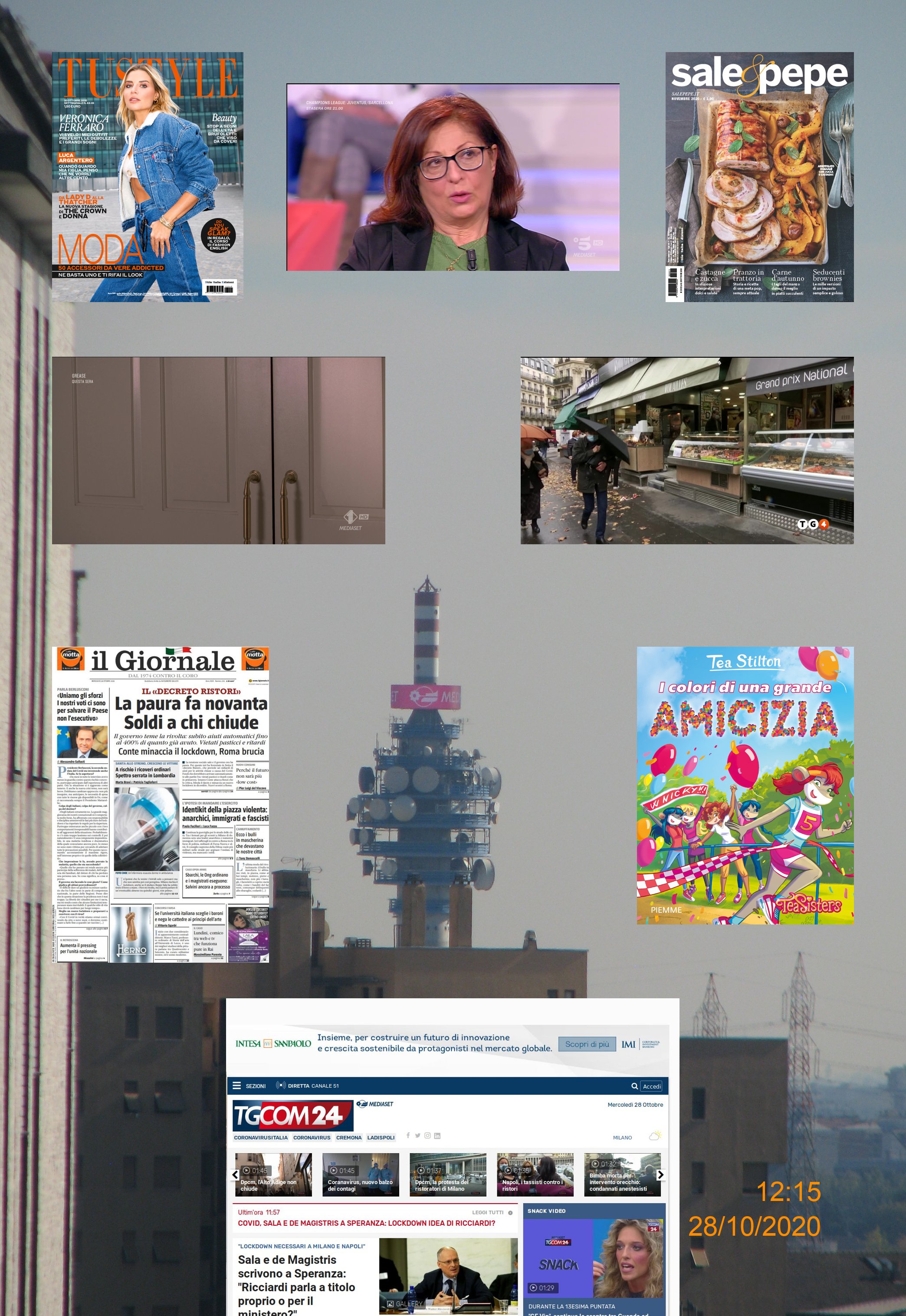Viewport: 906px width, 1316px height.
Task: Open the Instagram icon link
Action: click(427, 1135)
